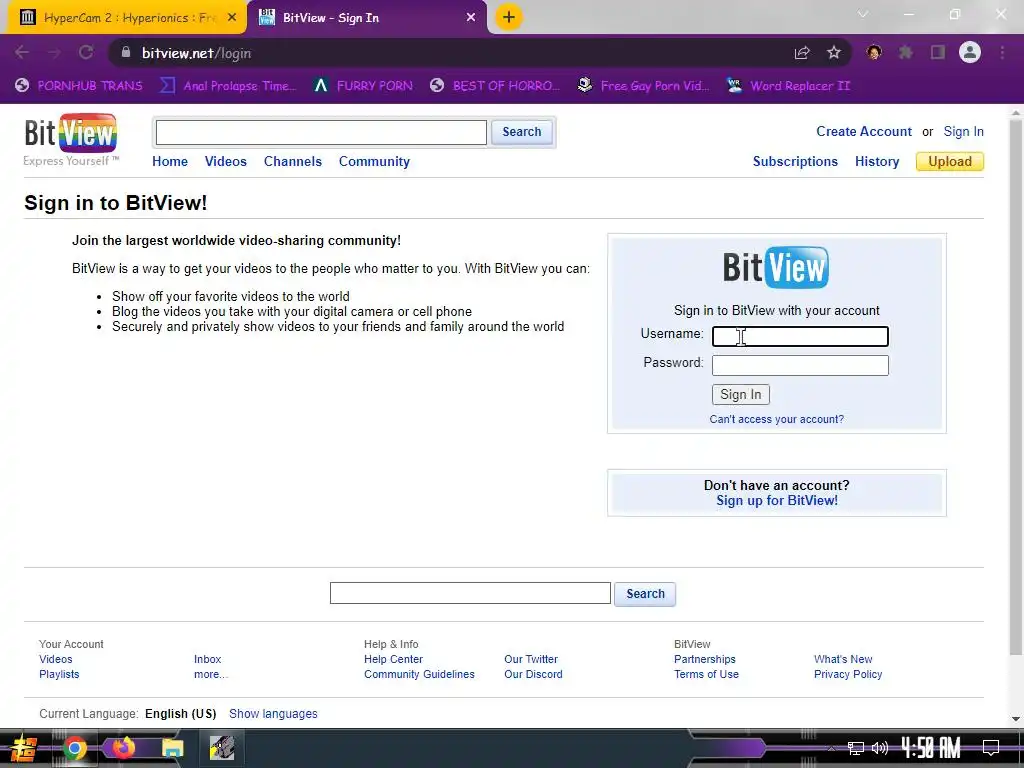Open Our Twitter link
Image resolution: width=1024 pixels, height=768 pixels.
531,659
